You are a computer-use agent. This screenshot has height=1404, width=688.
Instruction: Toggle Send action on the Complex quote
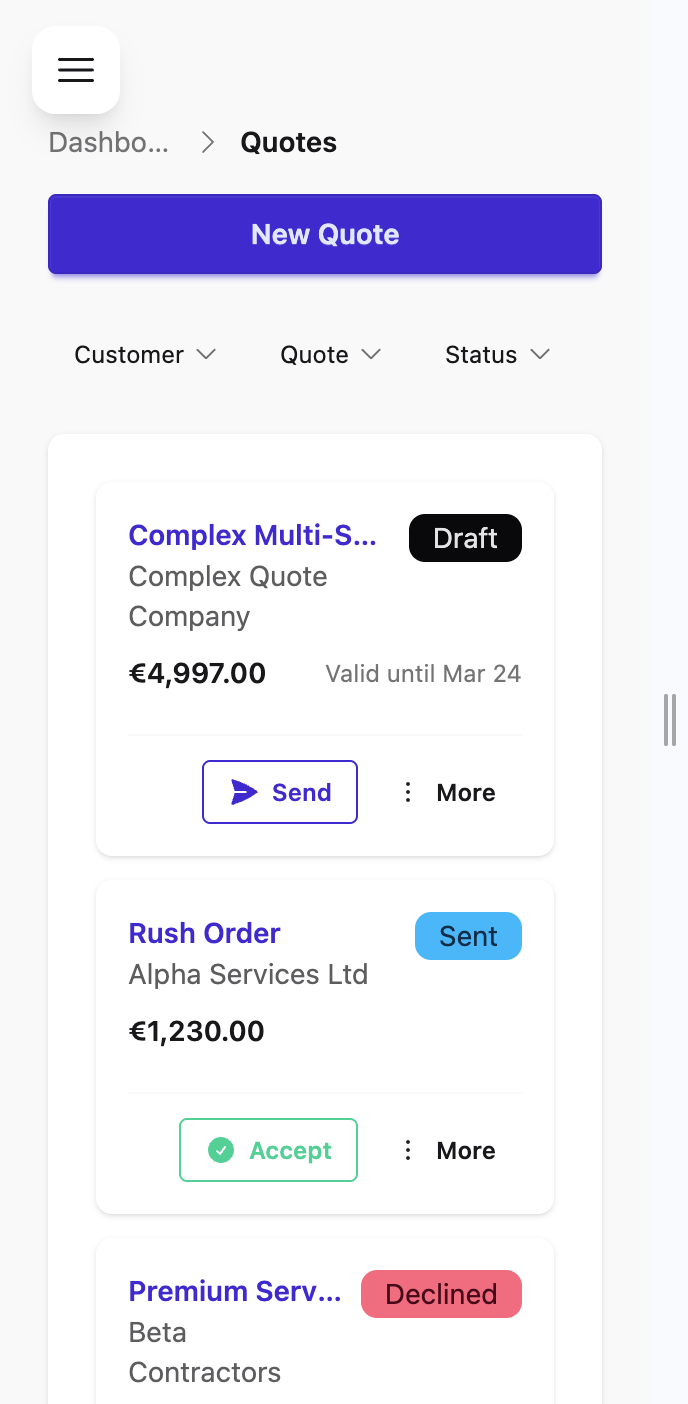(280, 792)
